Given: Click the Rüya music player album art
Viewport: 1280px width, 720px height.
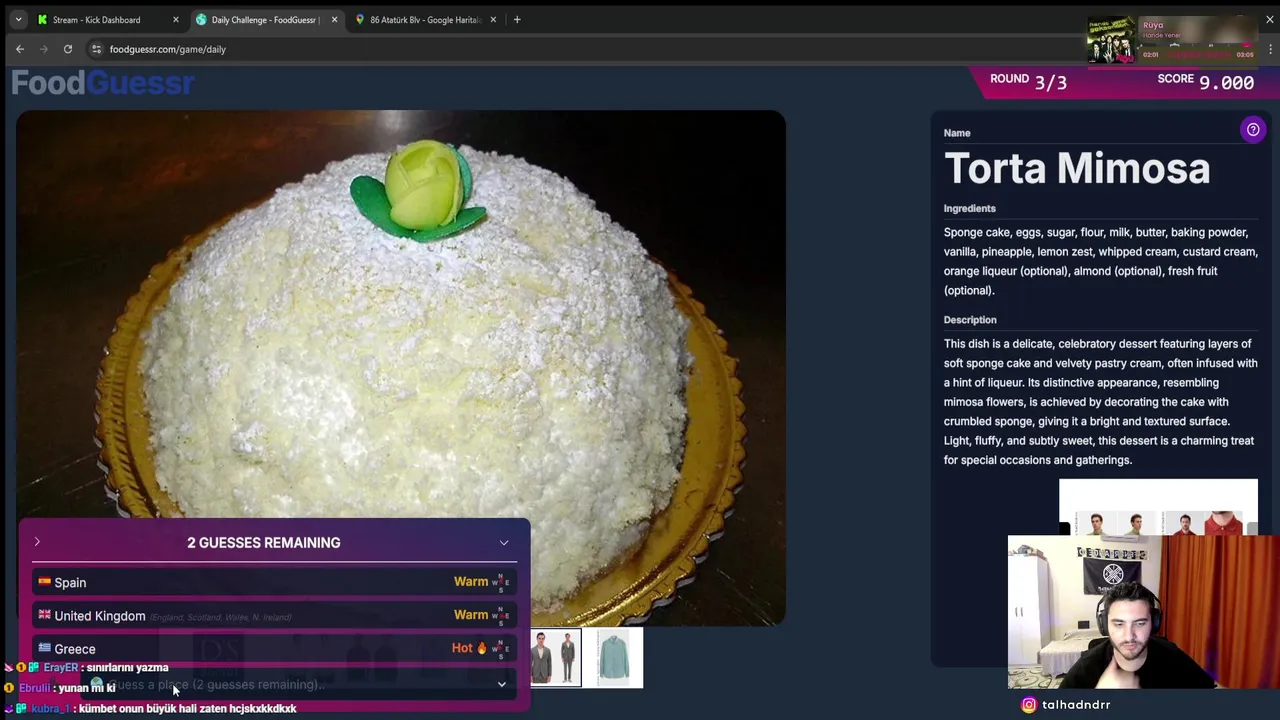Looking at the screenshot, I should pyautogui.click(x=1113, y=40).
